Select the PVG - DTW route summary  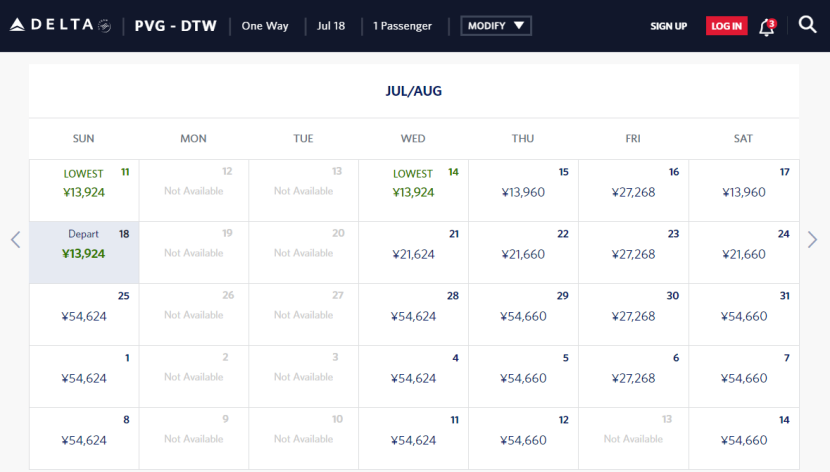174,25
